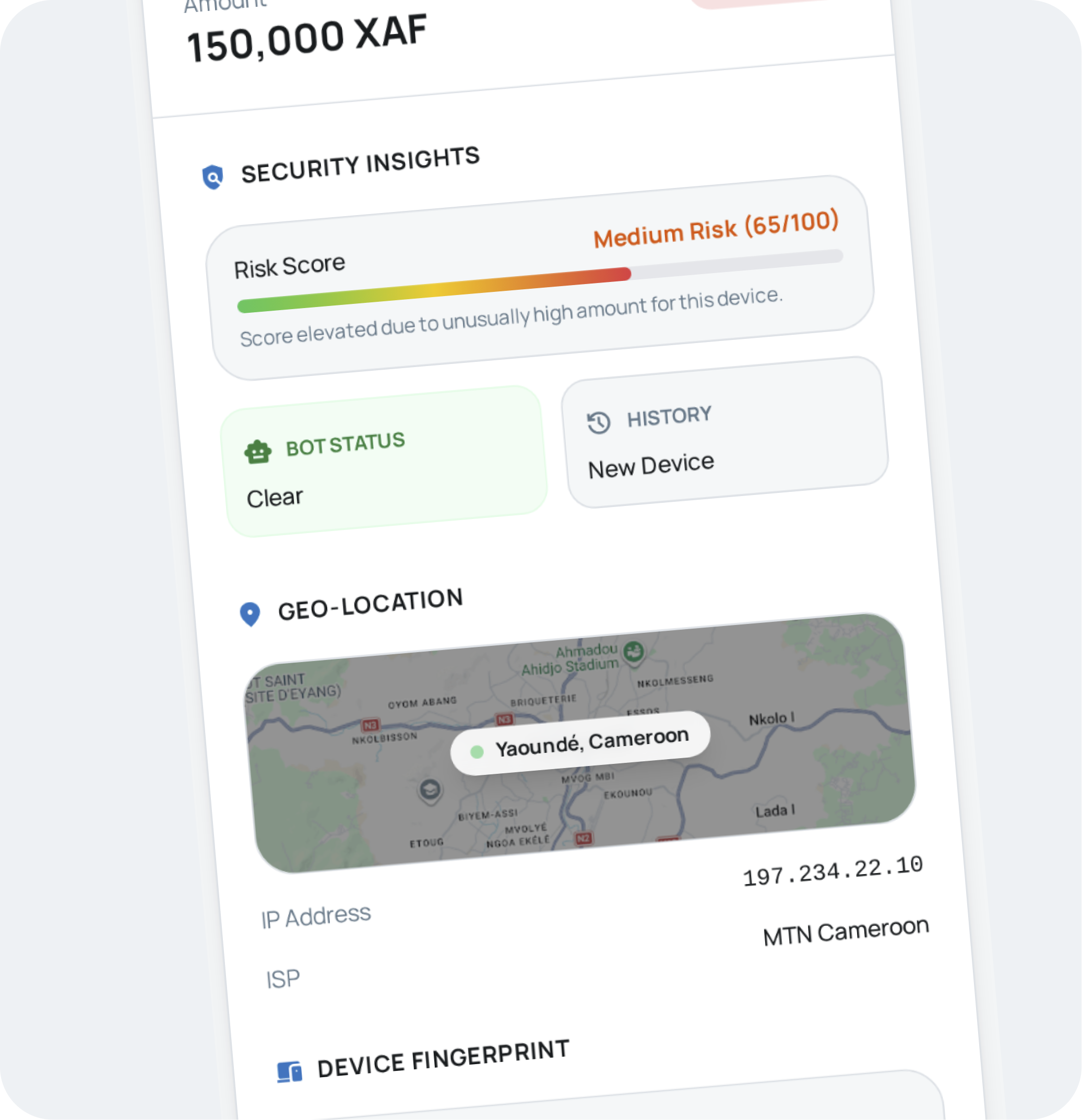
Task: Click the green dot beside Yaoundé, Cameroon
Action: tap(477, 751)
